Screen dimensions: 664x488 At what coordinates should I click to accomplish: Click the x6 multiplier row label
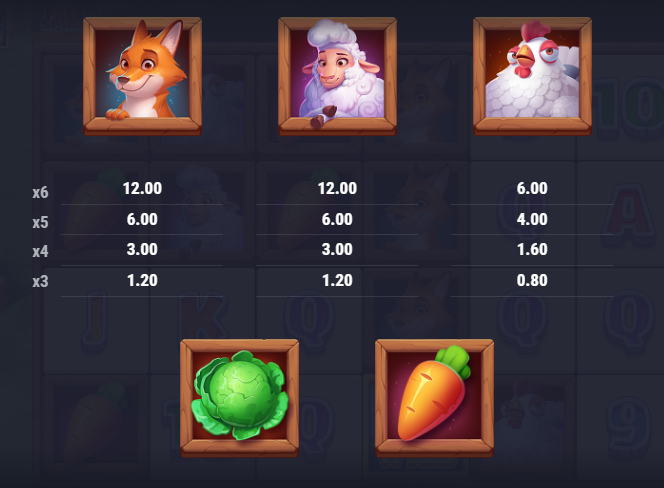click(40, 193)
